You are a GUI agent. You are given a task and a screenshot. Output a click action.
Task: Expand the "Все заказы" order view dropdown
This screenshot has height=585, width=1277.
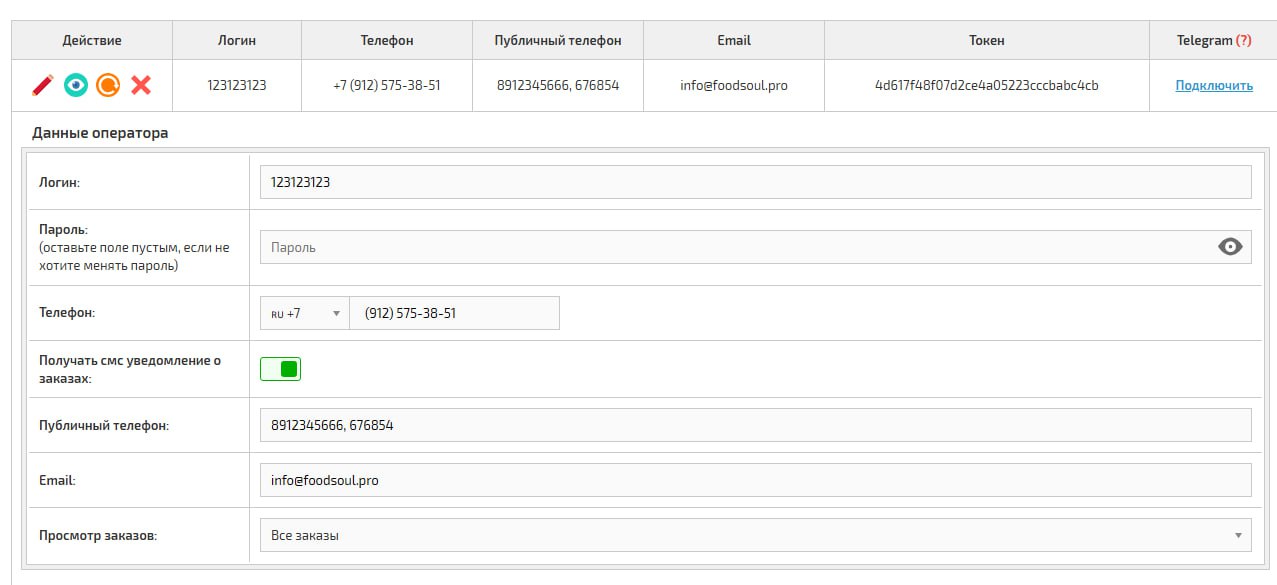click(755, 535)
